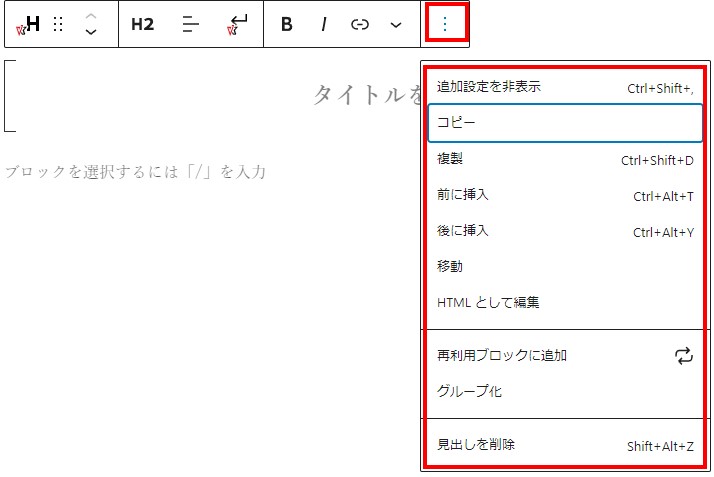The height and width of the screenshot is (477, 714).
Task: Toggle the three-dot options menu
Action: pyautogui.click(x=445, y=25)
